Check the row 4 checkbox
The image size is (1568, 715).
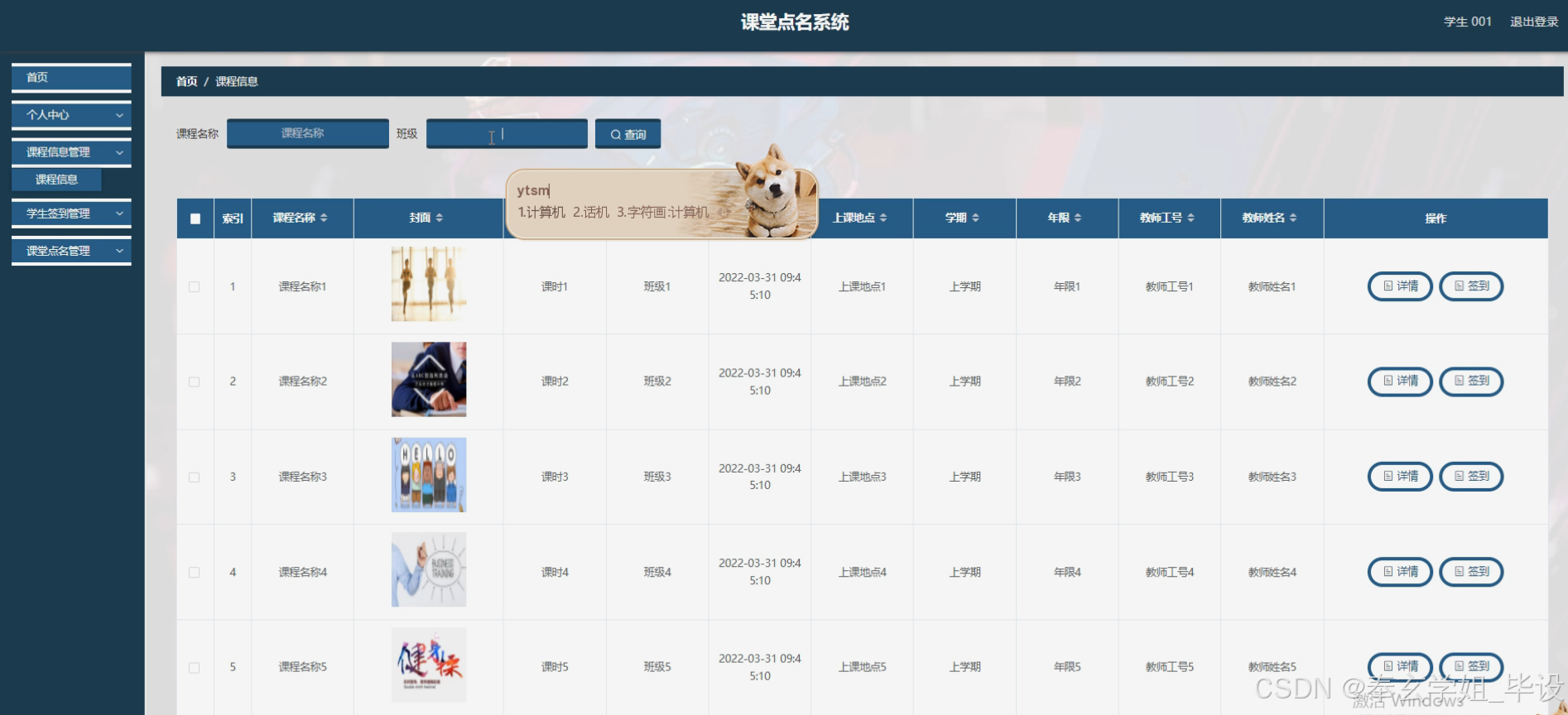tap(195, 573)
